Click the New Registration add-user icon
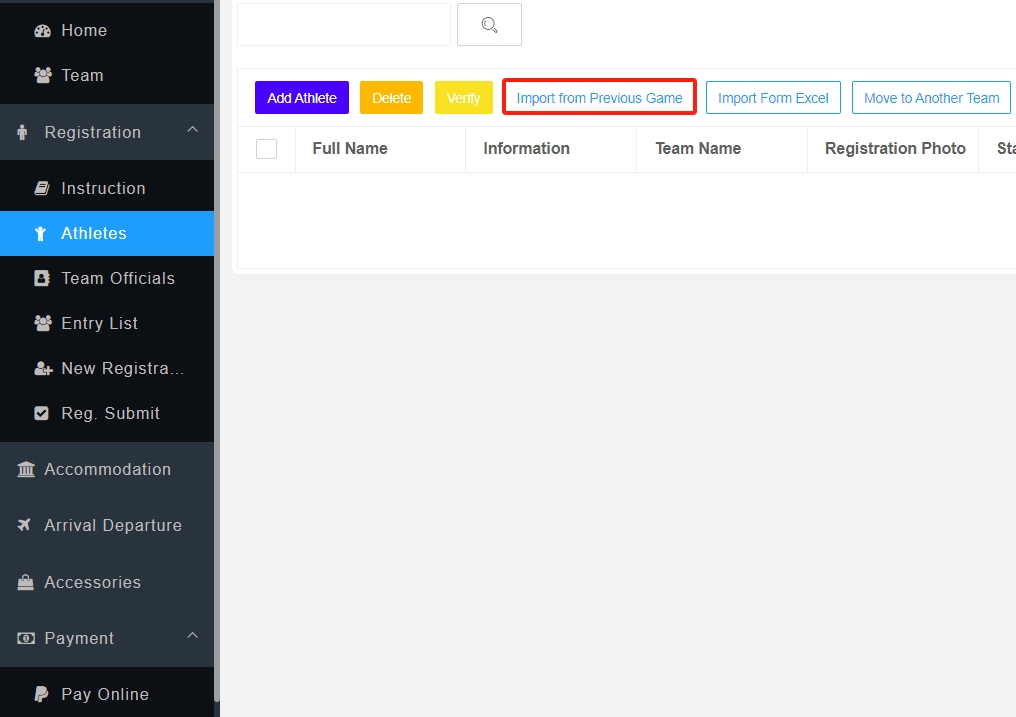This screenshot has width=1016, height=717. pos(41,367)
